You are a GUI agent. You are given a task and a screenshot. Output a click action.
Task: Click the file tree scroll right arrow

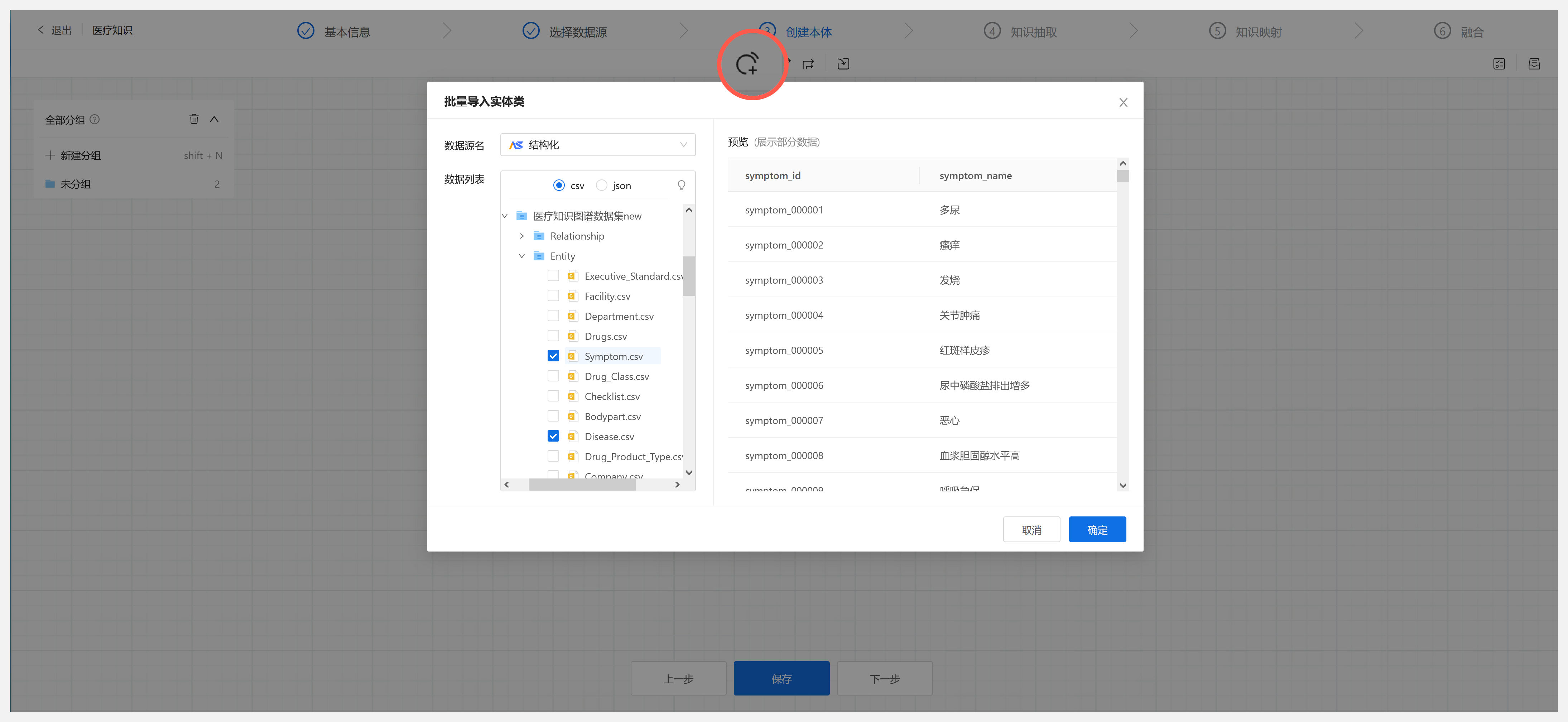pyautogui.click(x=677, y=485)
